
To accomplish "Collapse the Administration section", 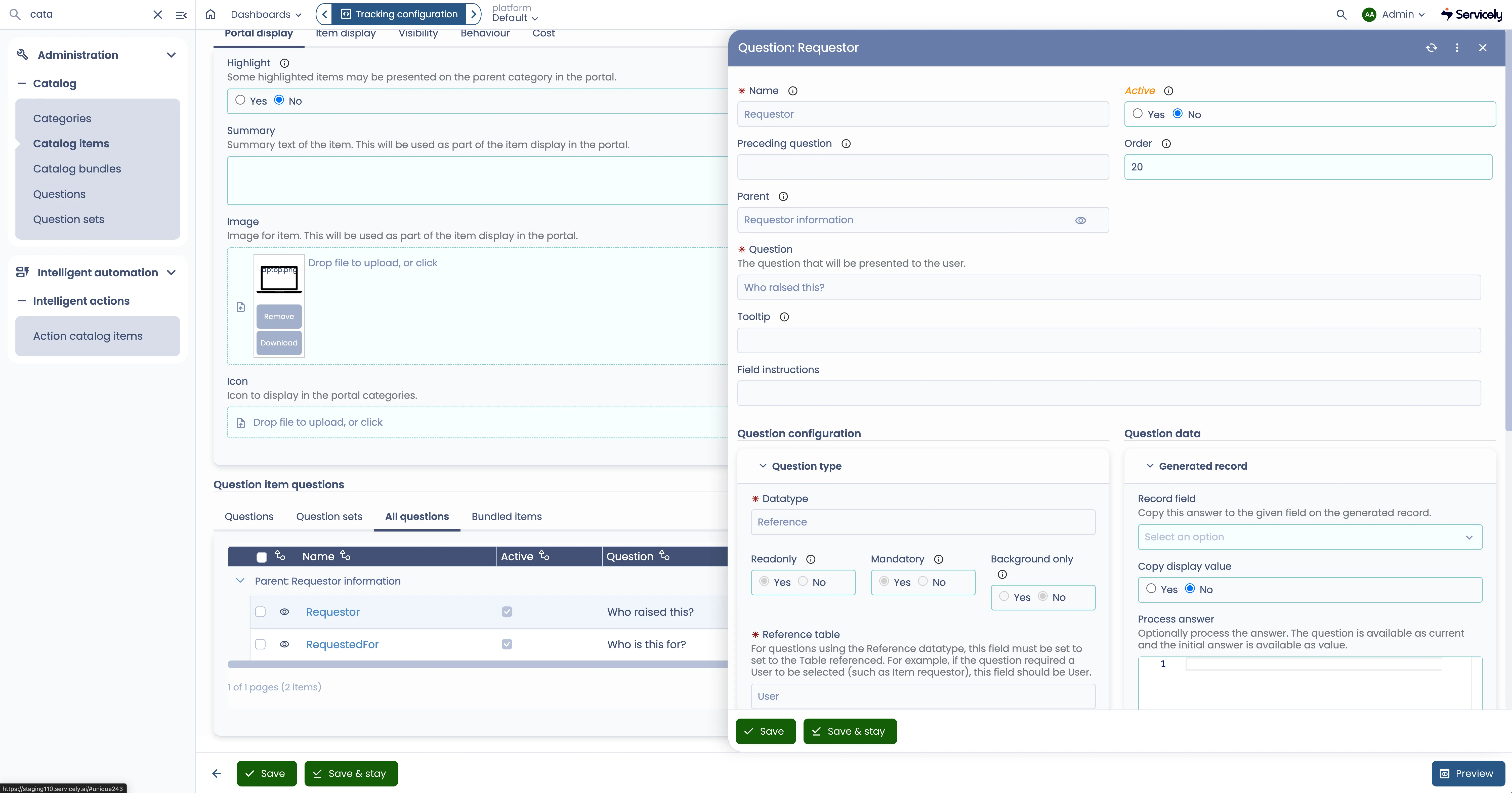I will coord(171,55).
